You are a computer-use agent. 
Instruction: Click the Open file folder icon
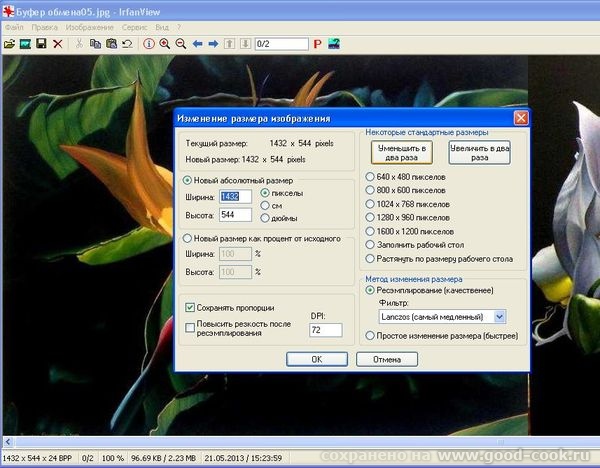click(9, 44)
